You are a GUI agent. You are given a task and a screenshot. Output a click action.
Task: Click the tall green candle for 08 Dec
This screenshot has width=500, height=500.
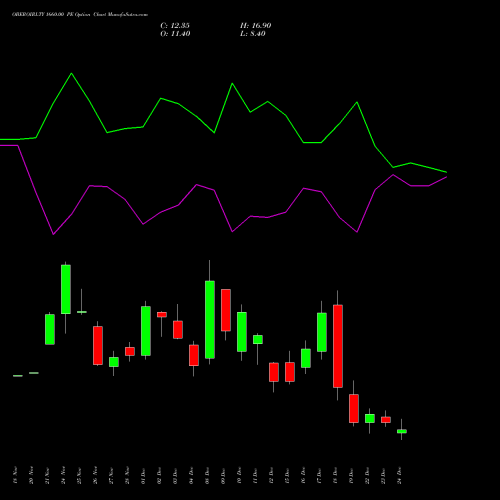[x=210, y=320]
